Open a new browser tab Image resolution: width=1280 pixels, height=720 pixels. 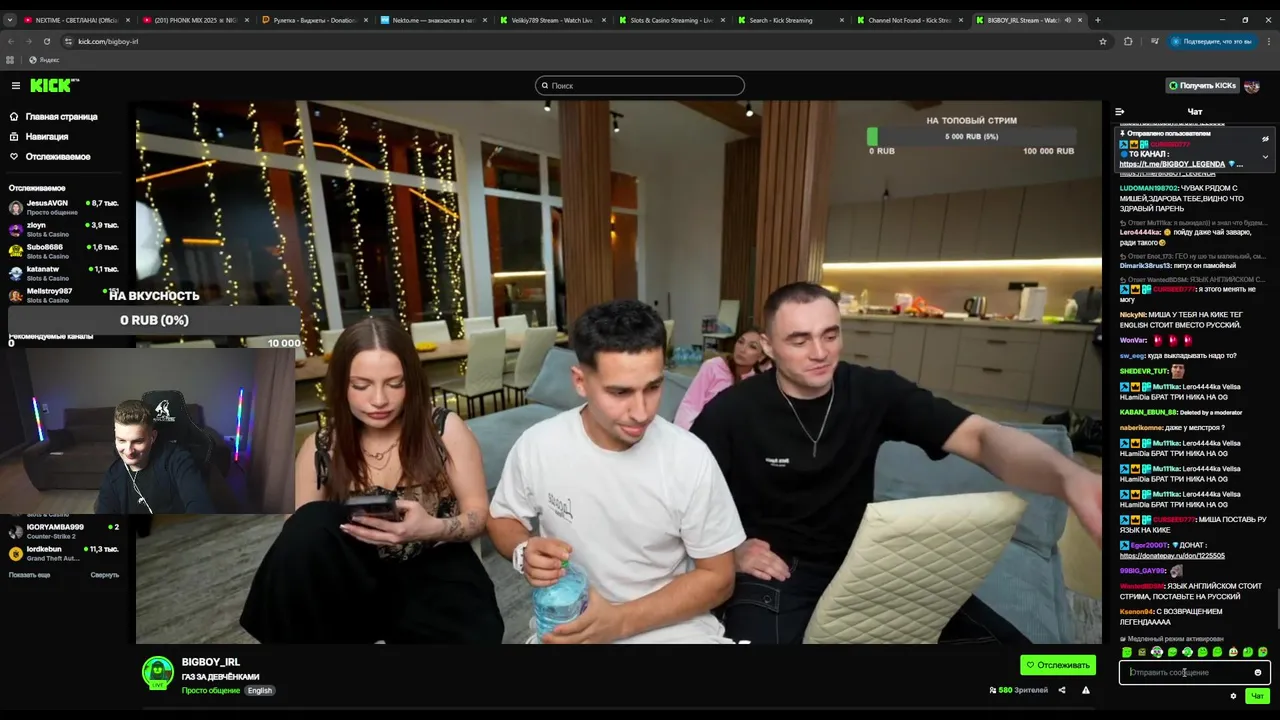click(1097, 20)
